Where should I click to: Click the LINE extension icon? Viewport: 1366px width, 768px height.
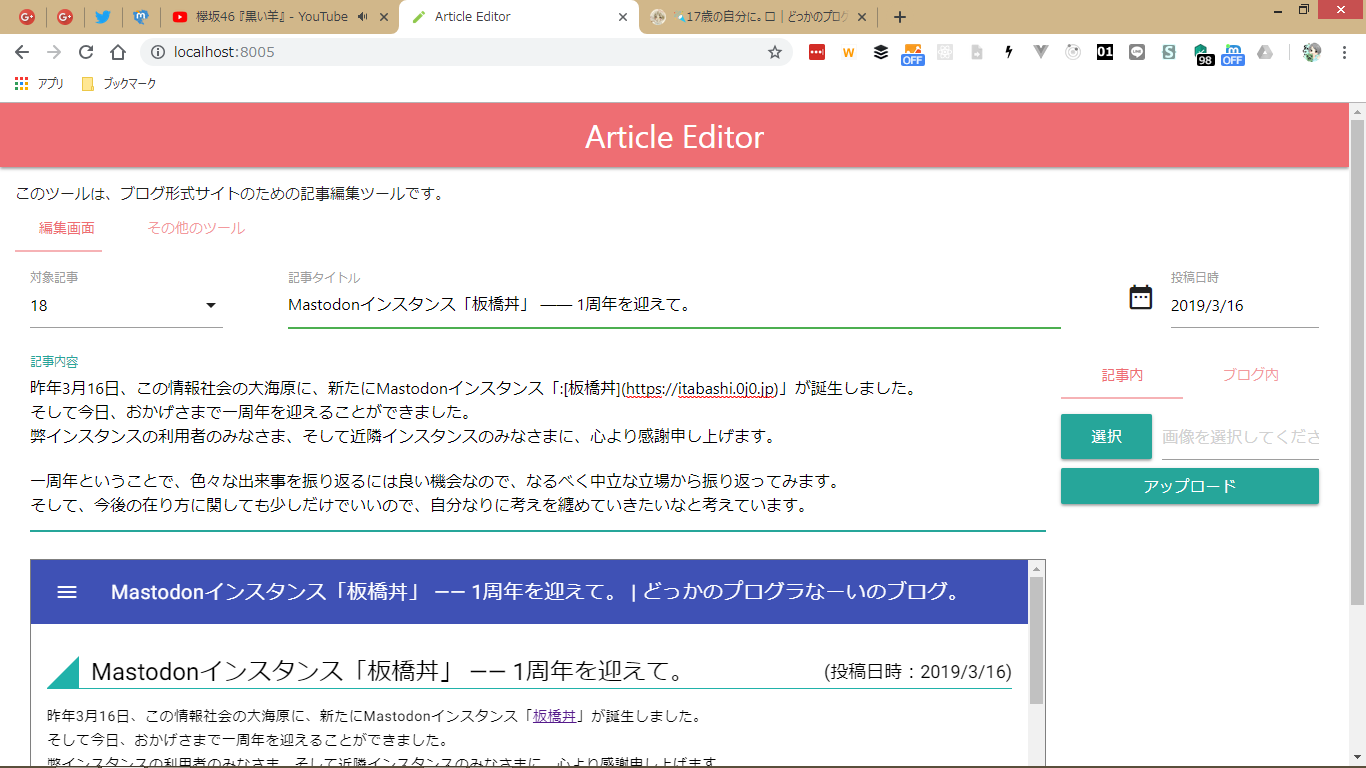(1136, 52)
